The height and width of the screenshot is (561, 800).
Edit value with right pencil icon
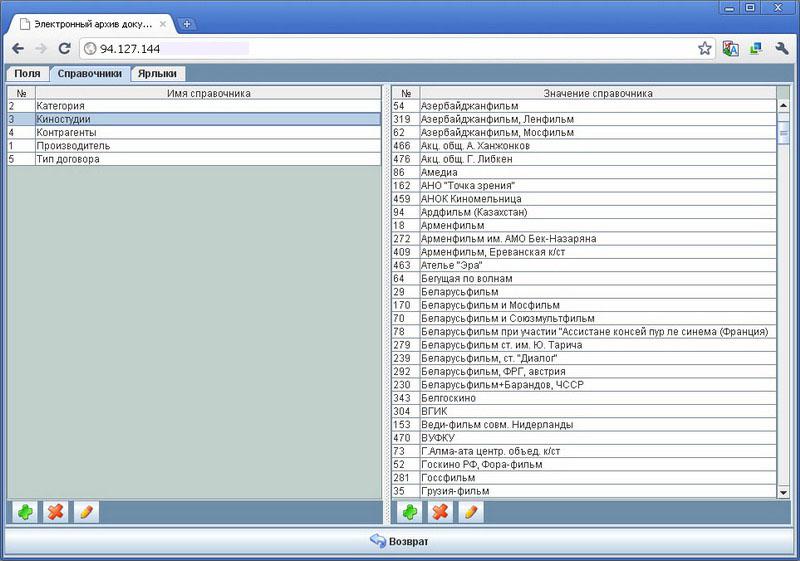pos(471,512)
